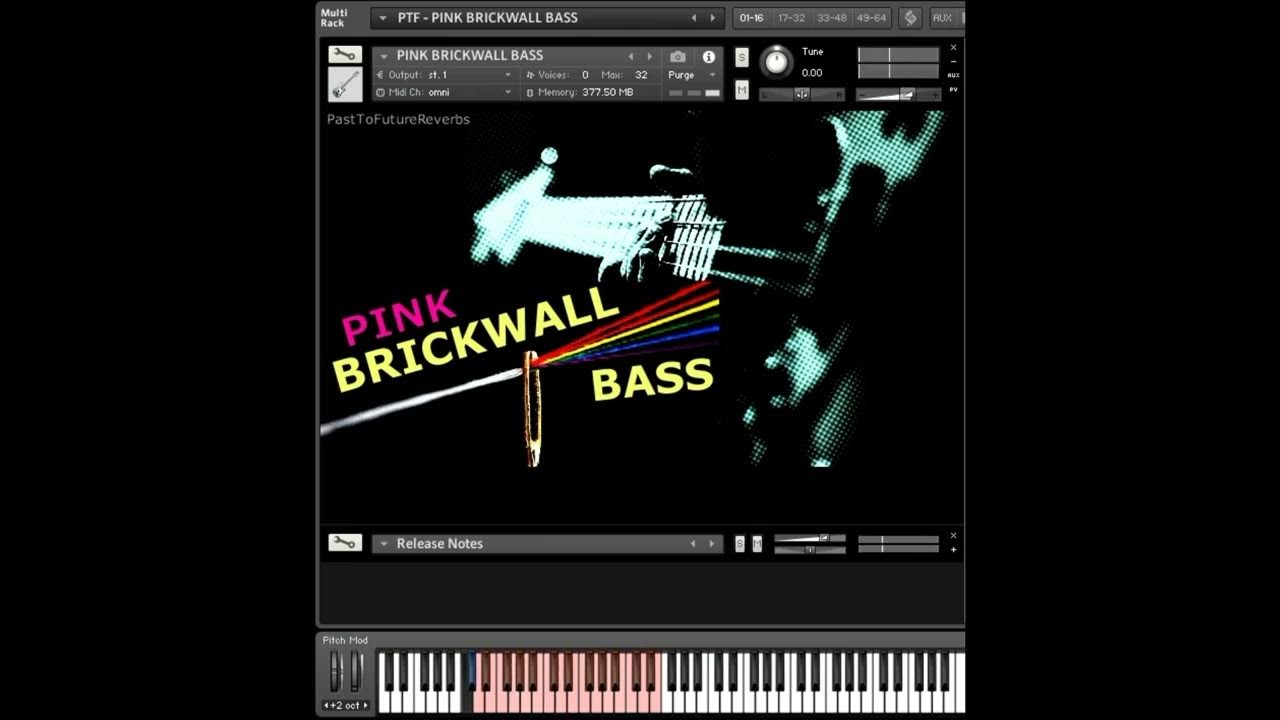Go to the previous multi preset arrow
Image resolution: width=1280 pixels, height=720 pixels.
click(694, 18)
